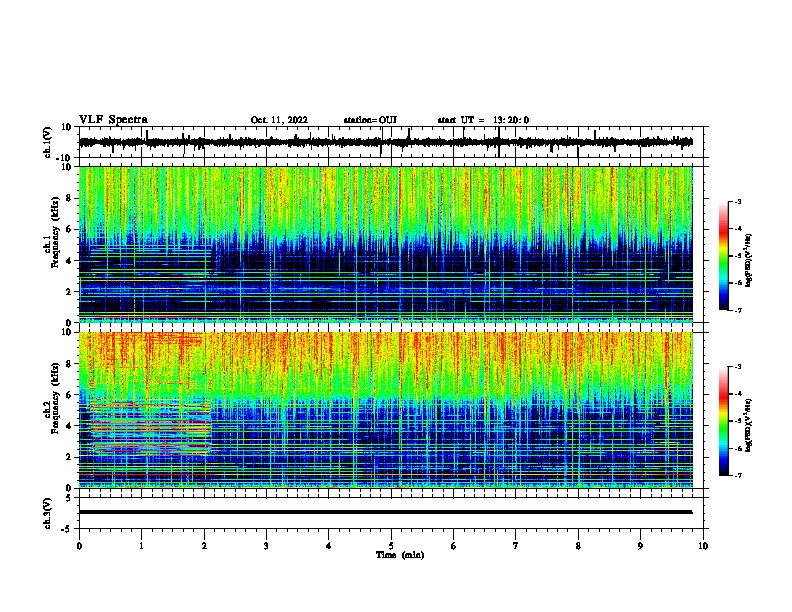Click the 'Time (min)' axis label
Viewport: 792px width, 612px height.
pyautogui.click(x=400, y=555)
